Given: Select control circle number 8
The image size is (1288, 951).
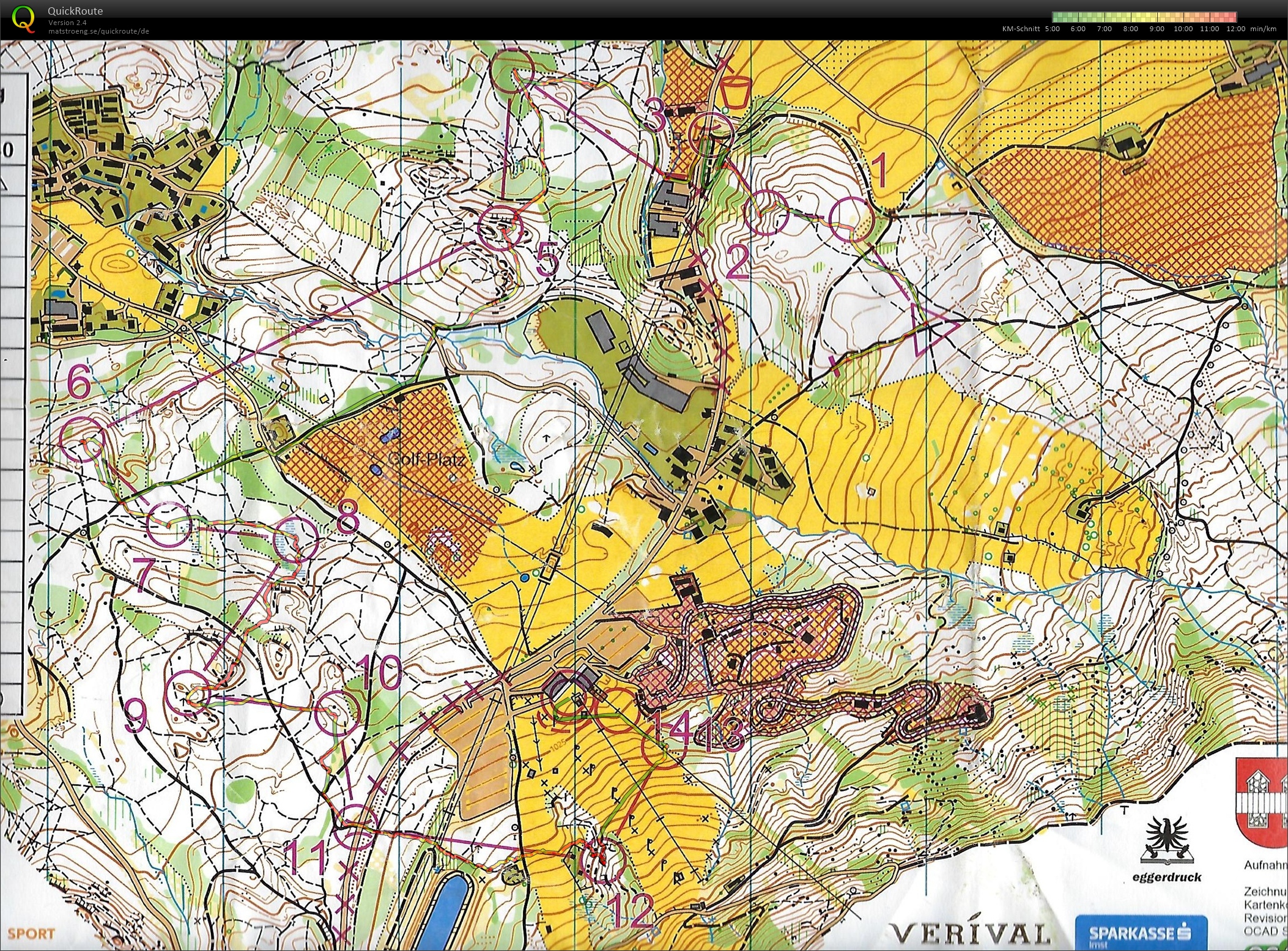Looking at the screenshot, I should coord(296,539).
